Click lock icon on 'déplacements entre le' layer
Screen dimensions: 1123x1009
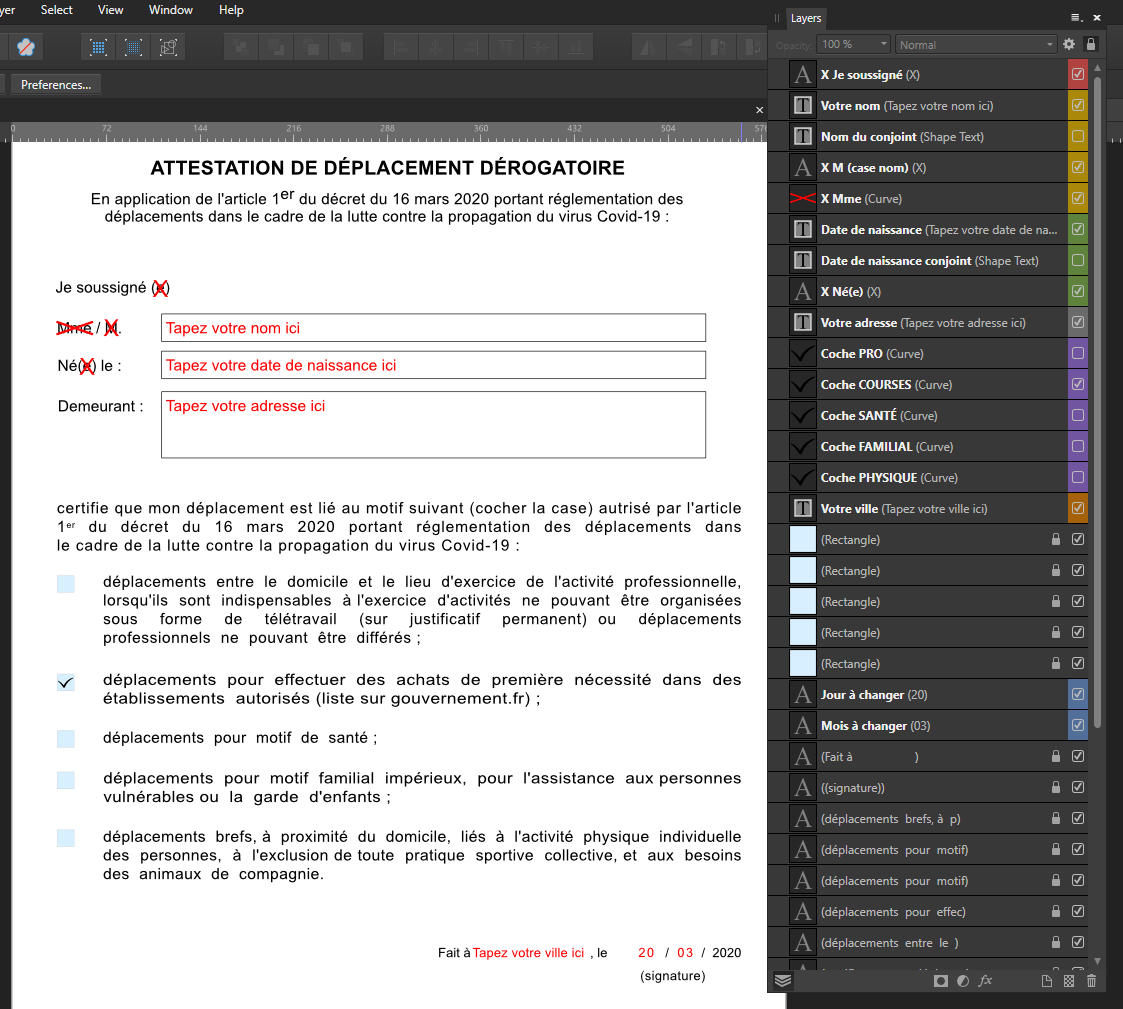click(1056, 942)
